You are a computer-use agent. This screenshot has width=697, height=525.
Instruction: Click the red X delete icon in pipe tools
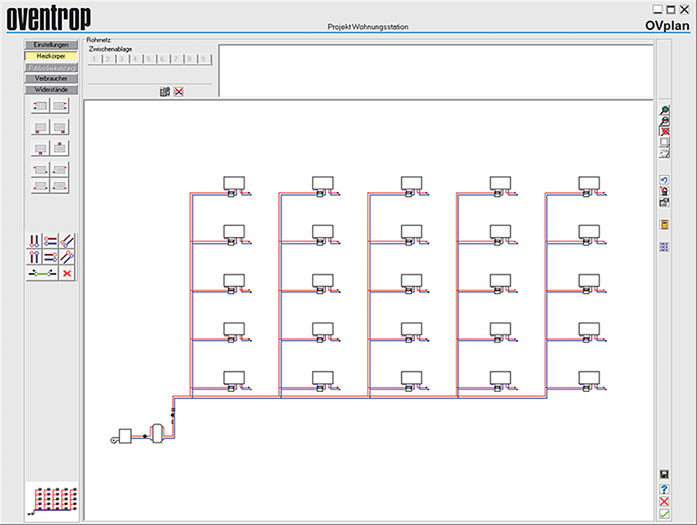pos(67,273)
